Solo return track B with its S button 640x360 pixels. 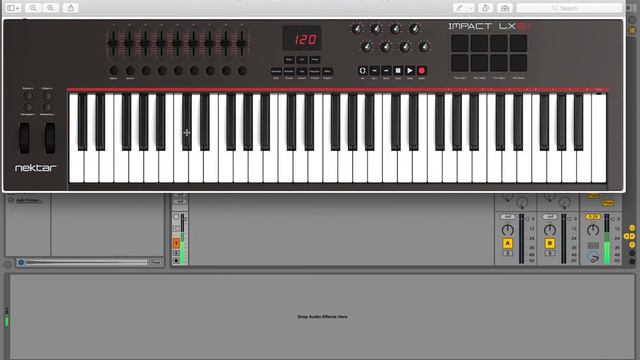pos(550,253)
